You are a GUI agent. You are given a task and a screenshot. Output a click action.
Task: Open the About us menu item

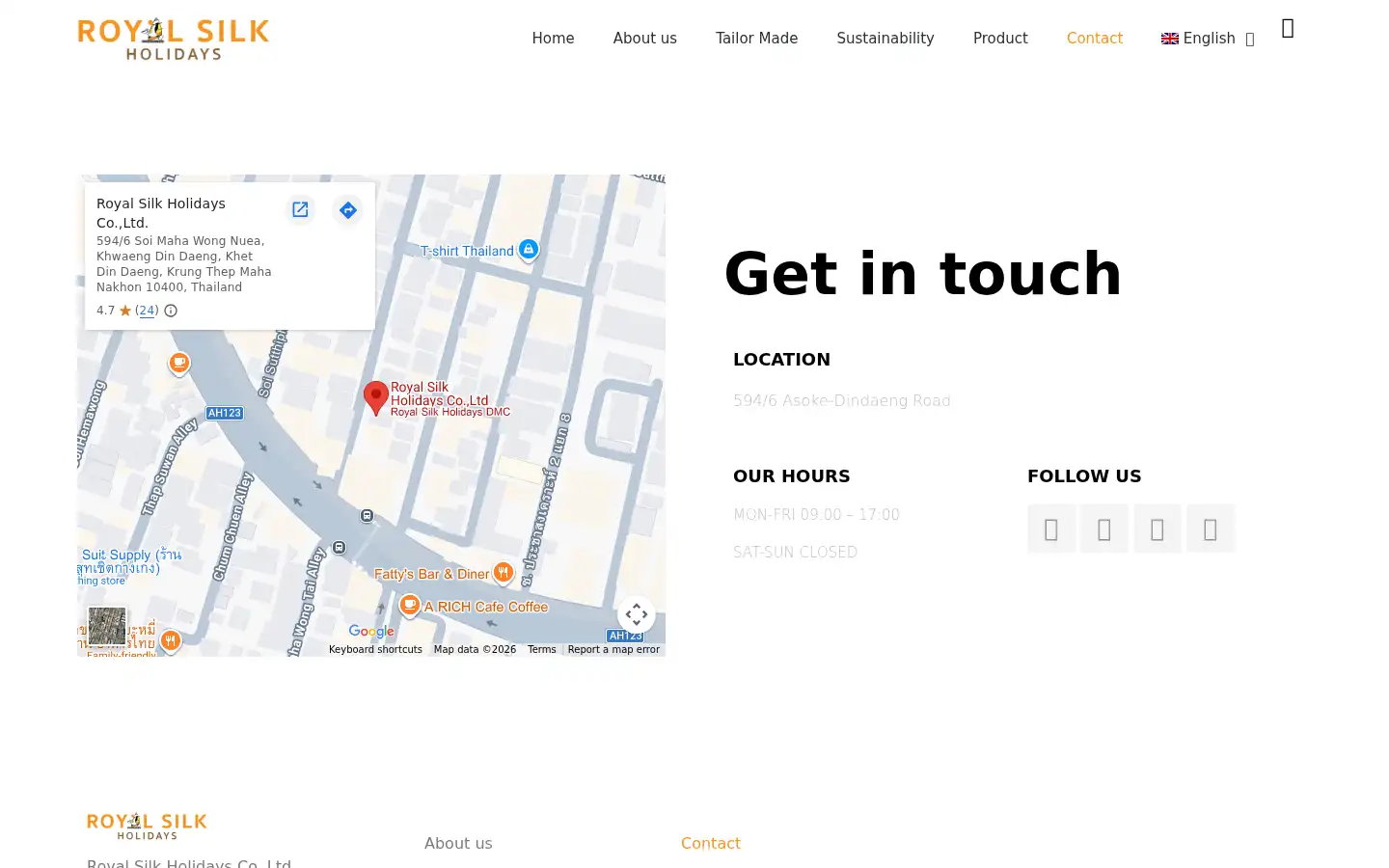point(645,39)
